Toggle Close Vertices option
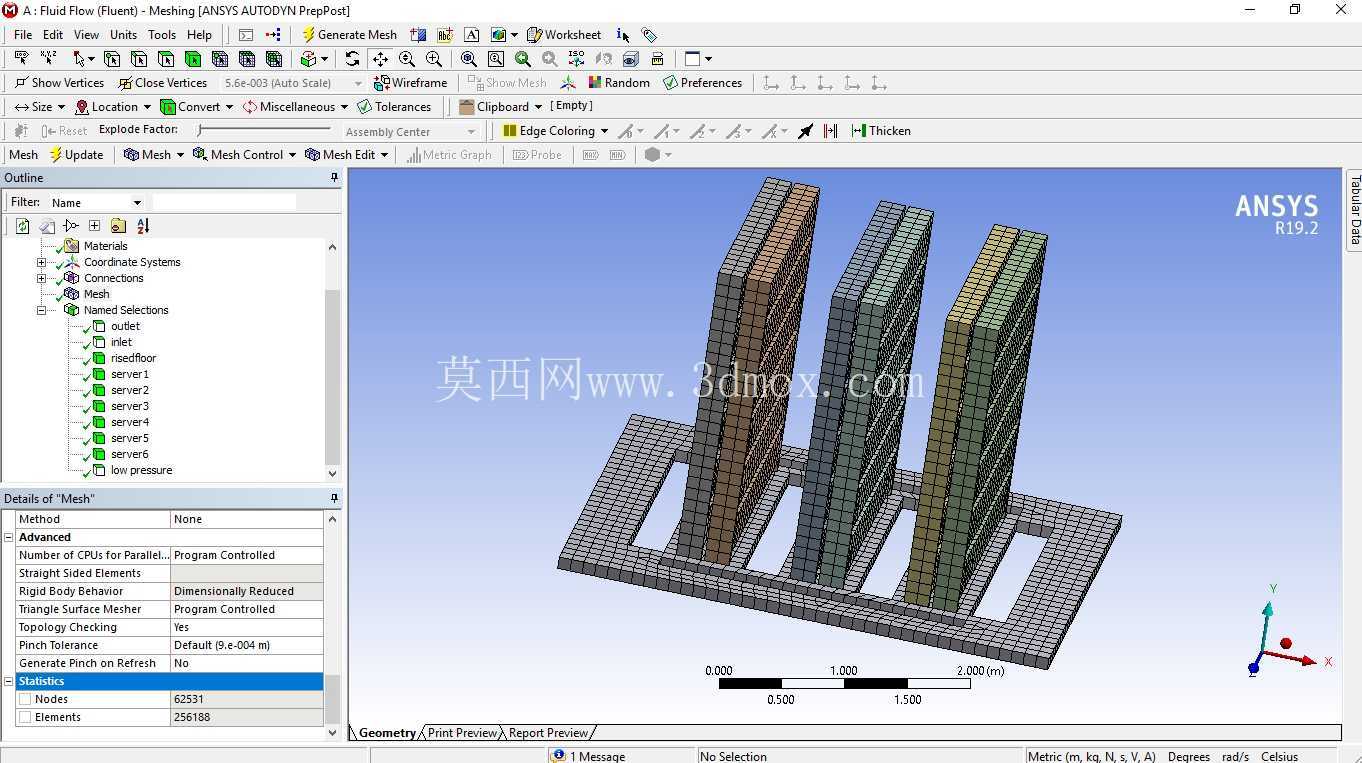 coord(162,83)
